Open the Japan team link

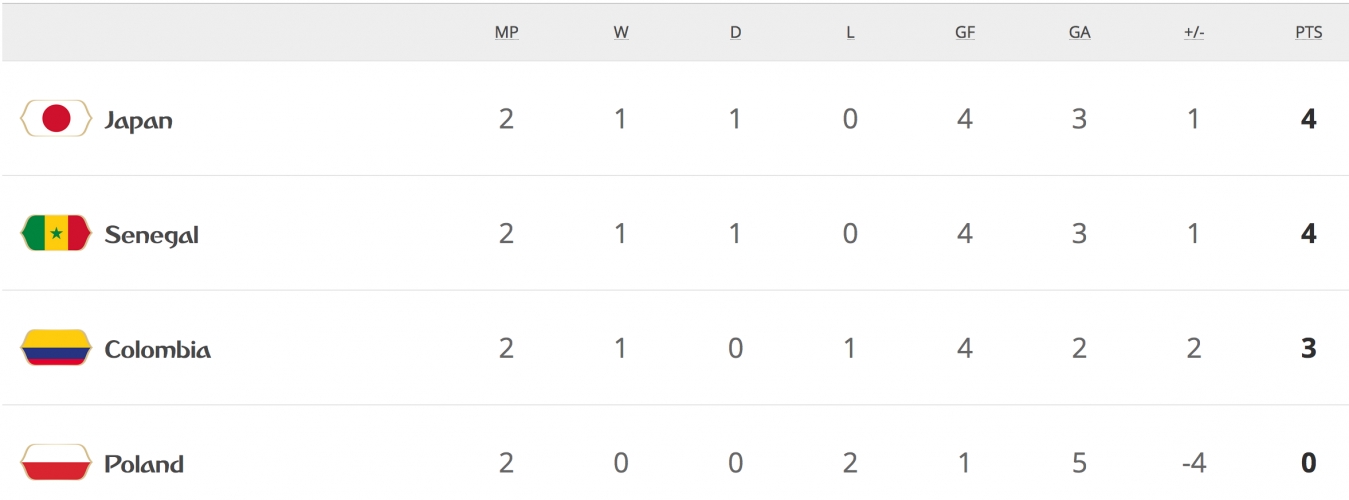138,121
